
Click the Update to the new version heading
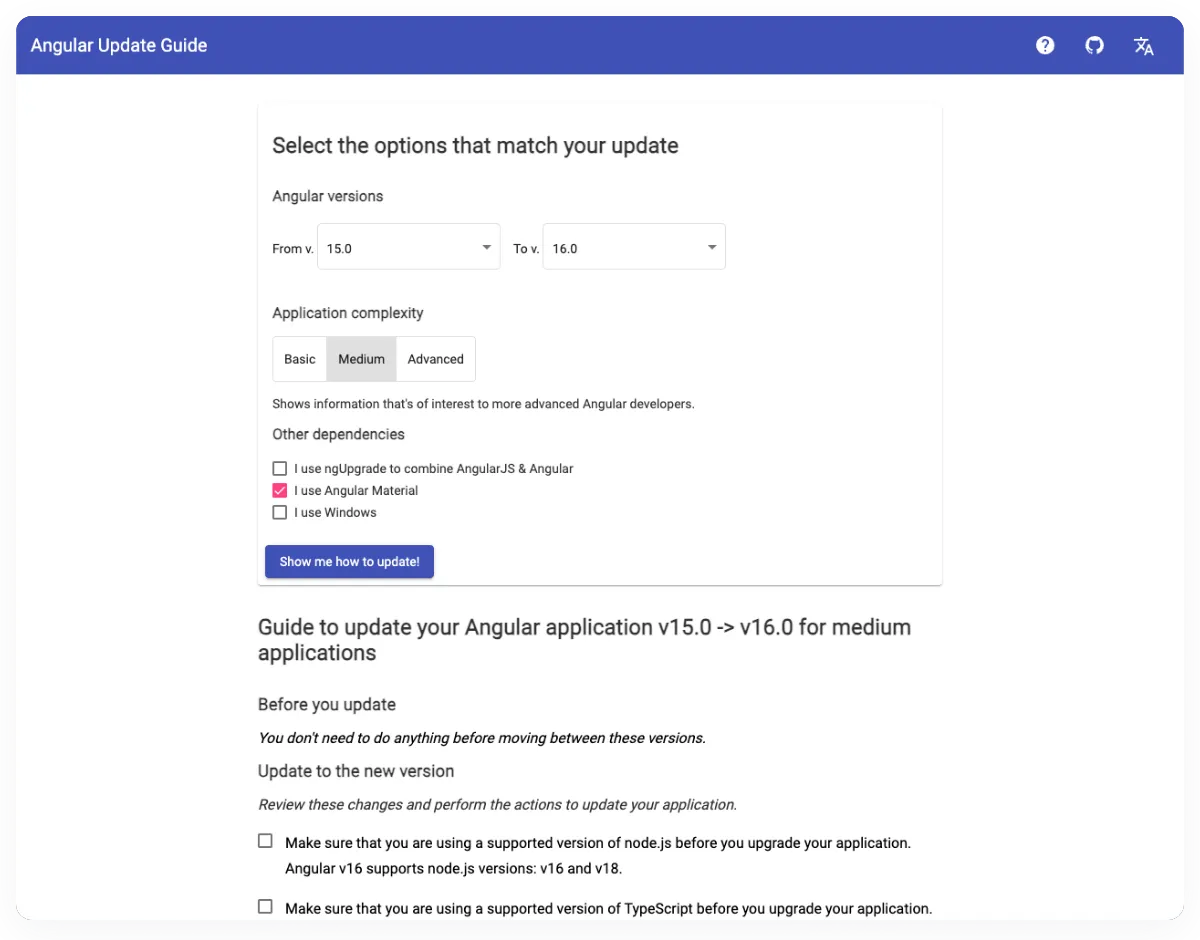coord(356,771)
